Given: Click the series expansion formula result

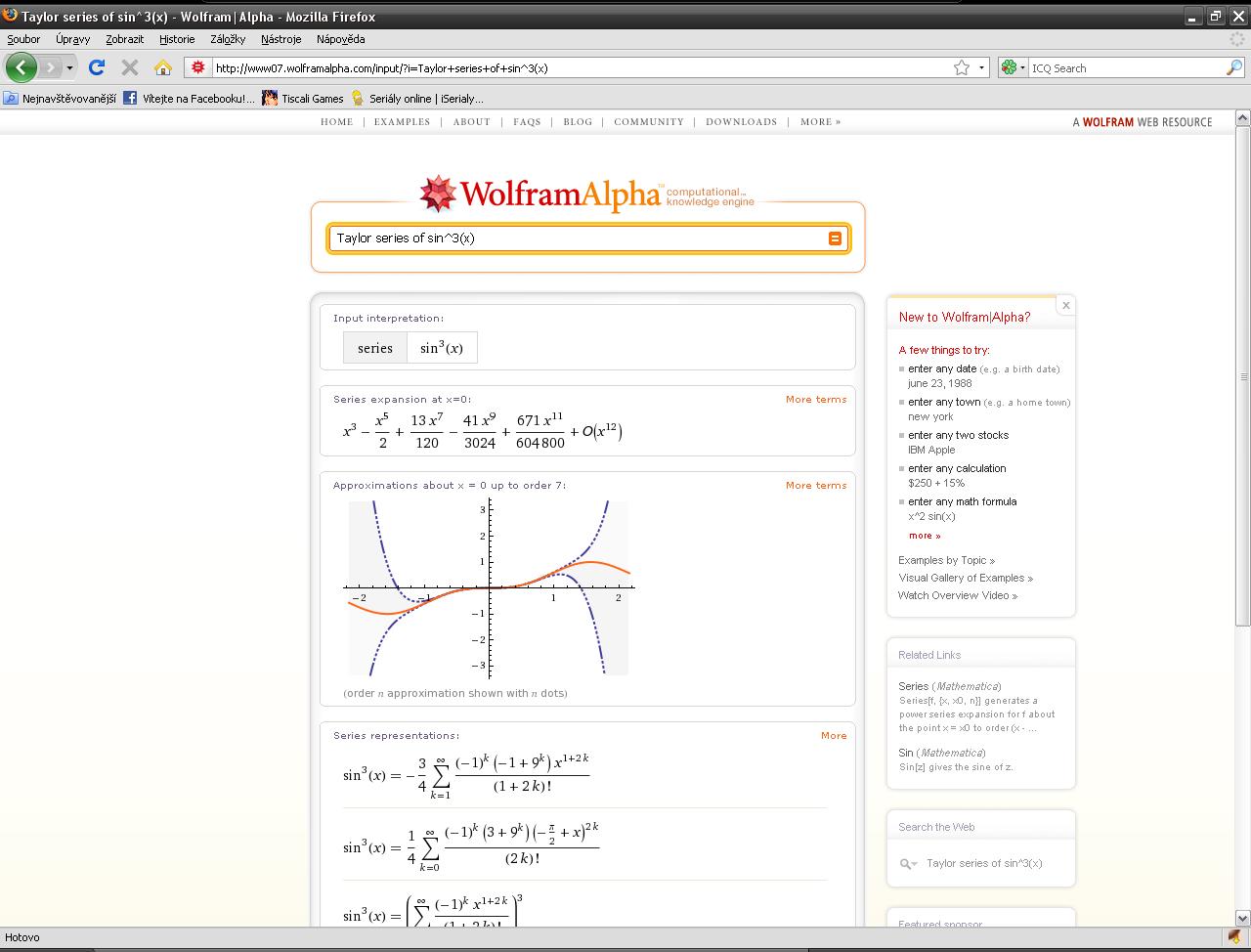Looking at the screenshot, I should (482, 431).
